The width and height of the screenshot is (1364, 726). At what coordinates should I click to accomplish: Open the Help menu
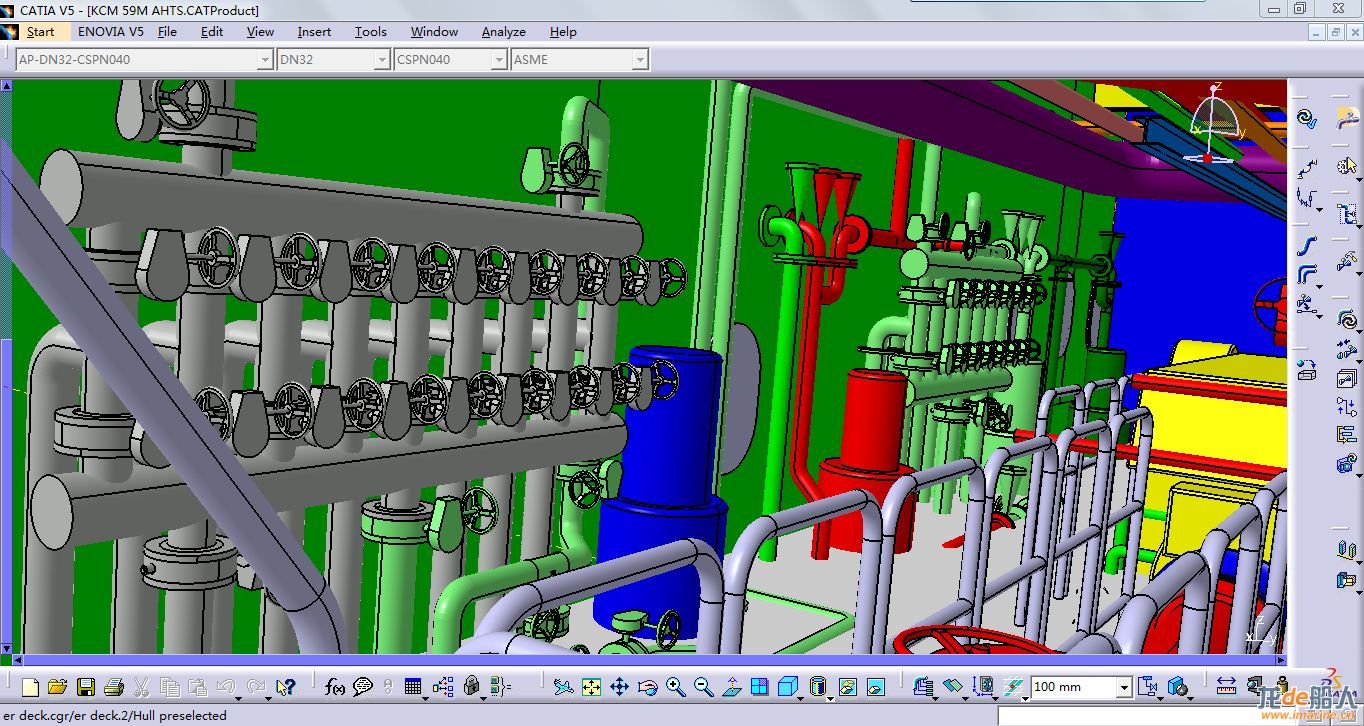[x=563, y=31]
